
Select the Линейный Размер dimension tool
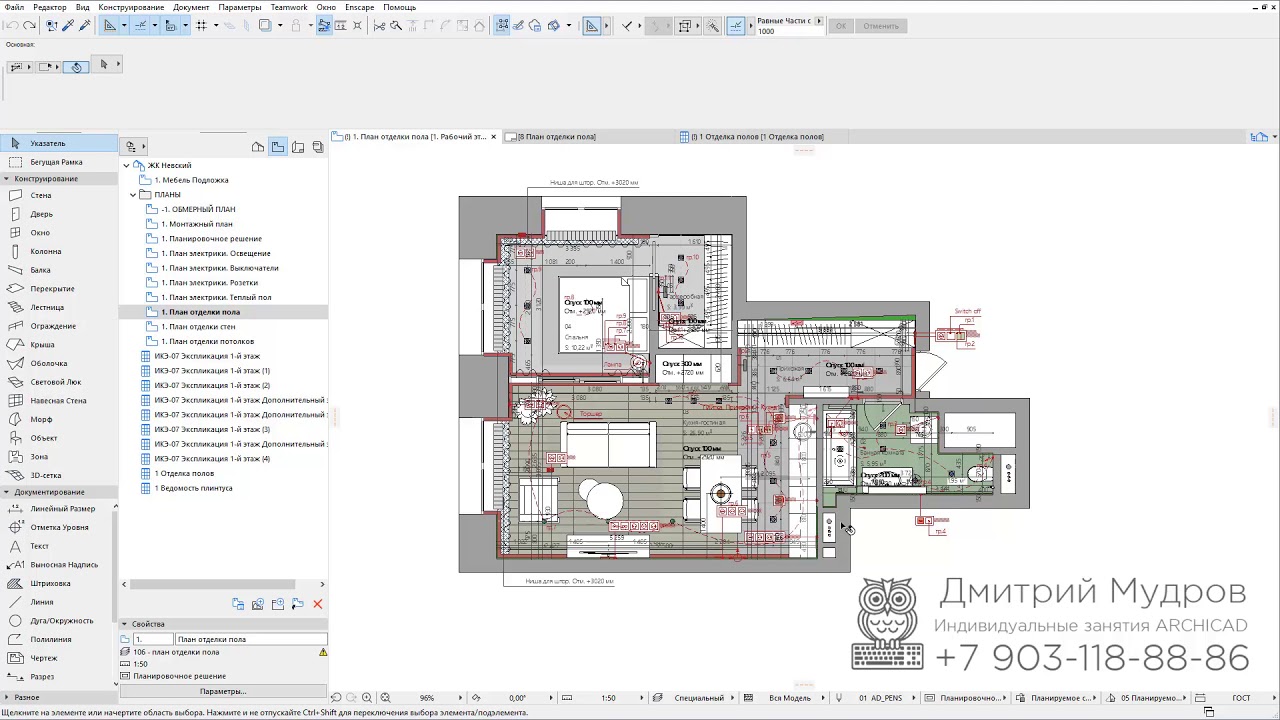[x=58, y=509]
